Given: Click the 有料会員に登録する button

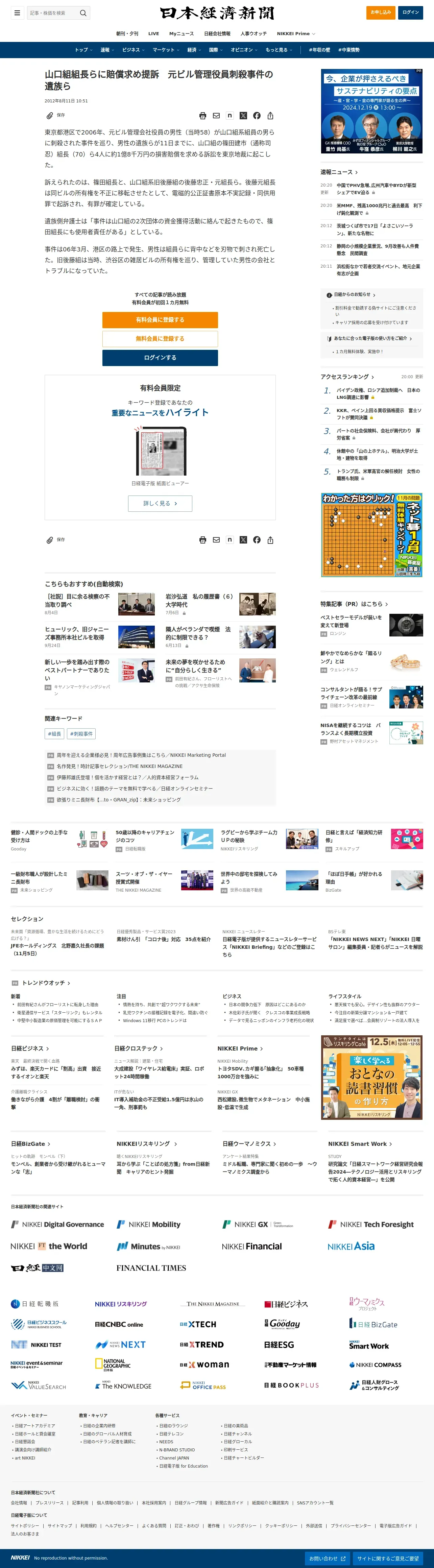Looking at the screenshot, I should (x=160, y=319).
